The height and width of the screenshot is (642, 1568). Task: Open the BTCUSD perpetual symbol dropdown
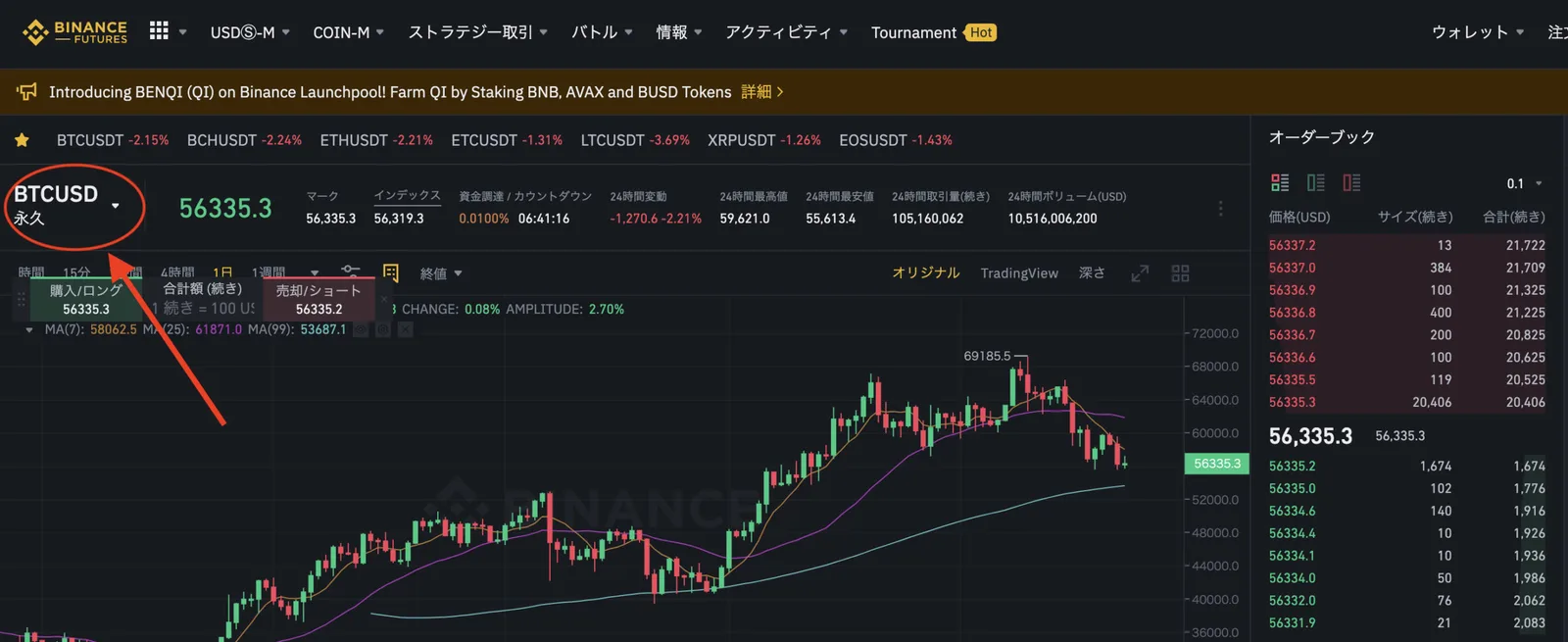coord(67,205)
